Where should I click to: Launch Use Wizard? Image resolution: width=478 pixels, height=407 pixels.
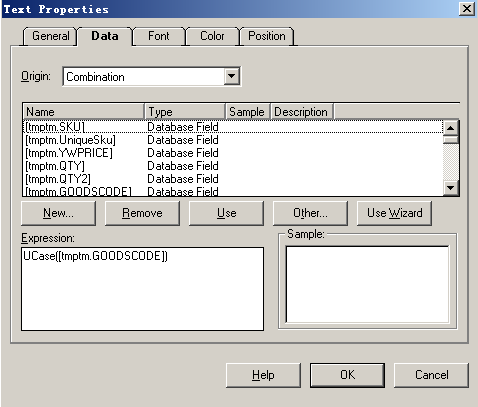394,213
